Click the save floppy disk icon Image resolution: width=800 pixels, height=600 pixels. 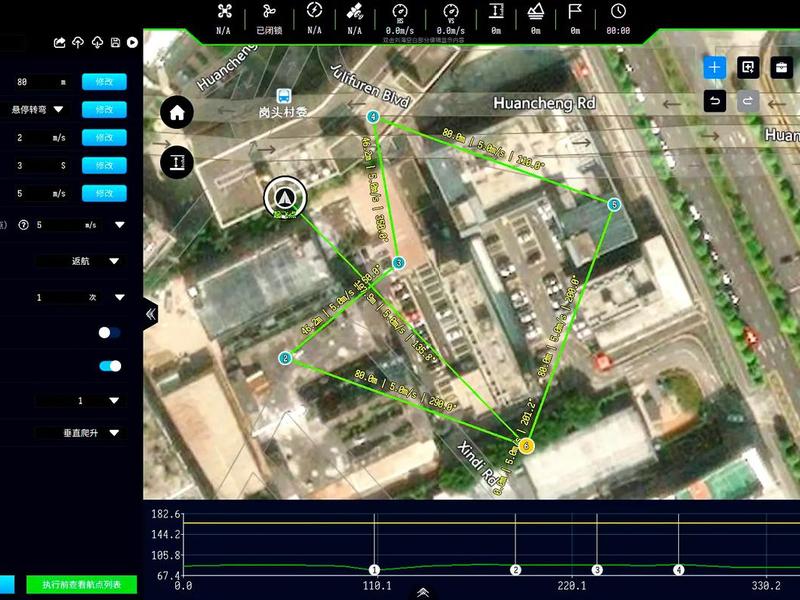click(x=115, y=42)
